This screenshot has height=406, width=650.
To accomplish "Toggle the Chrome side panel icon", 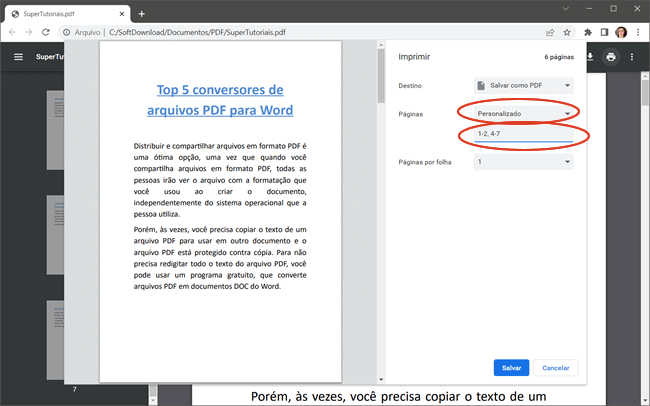I will click(603, 32).
